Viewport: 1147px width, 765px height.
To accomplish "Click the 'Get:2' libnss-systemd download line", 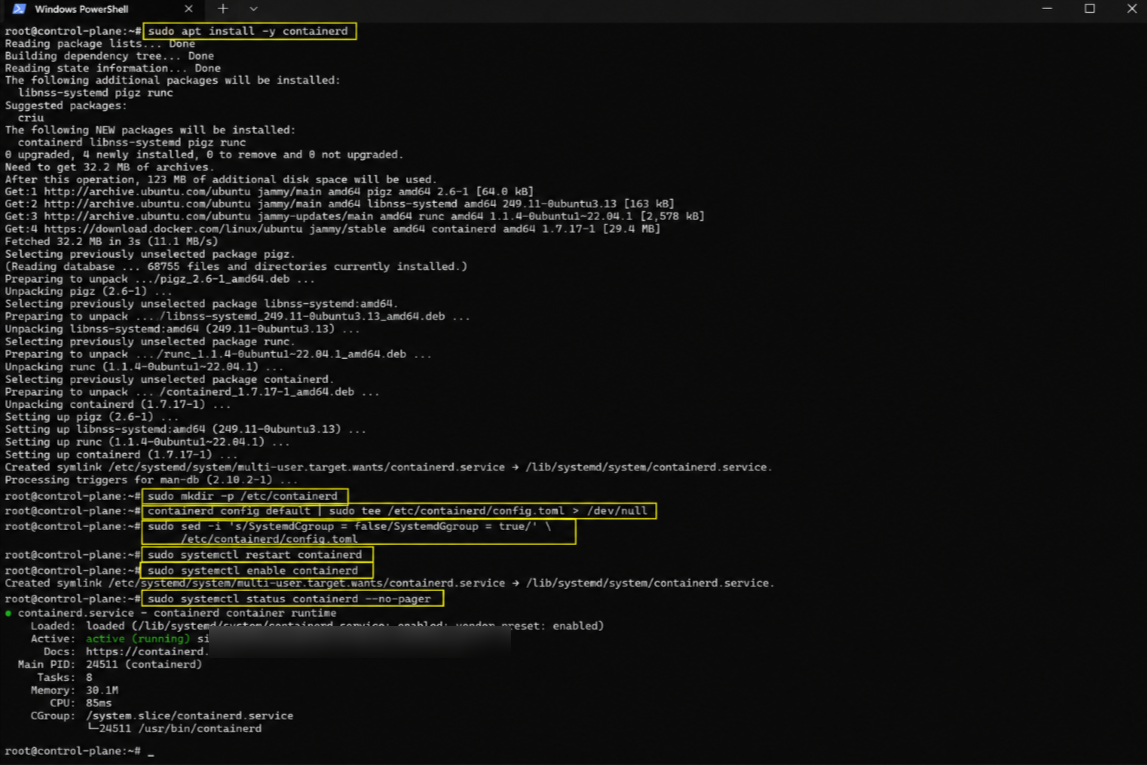I will coord(339,204).
